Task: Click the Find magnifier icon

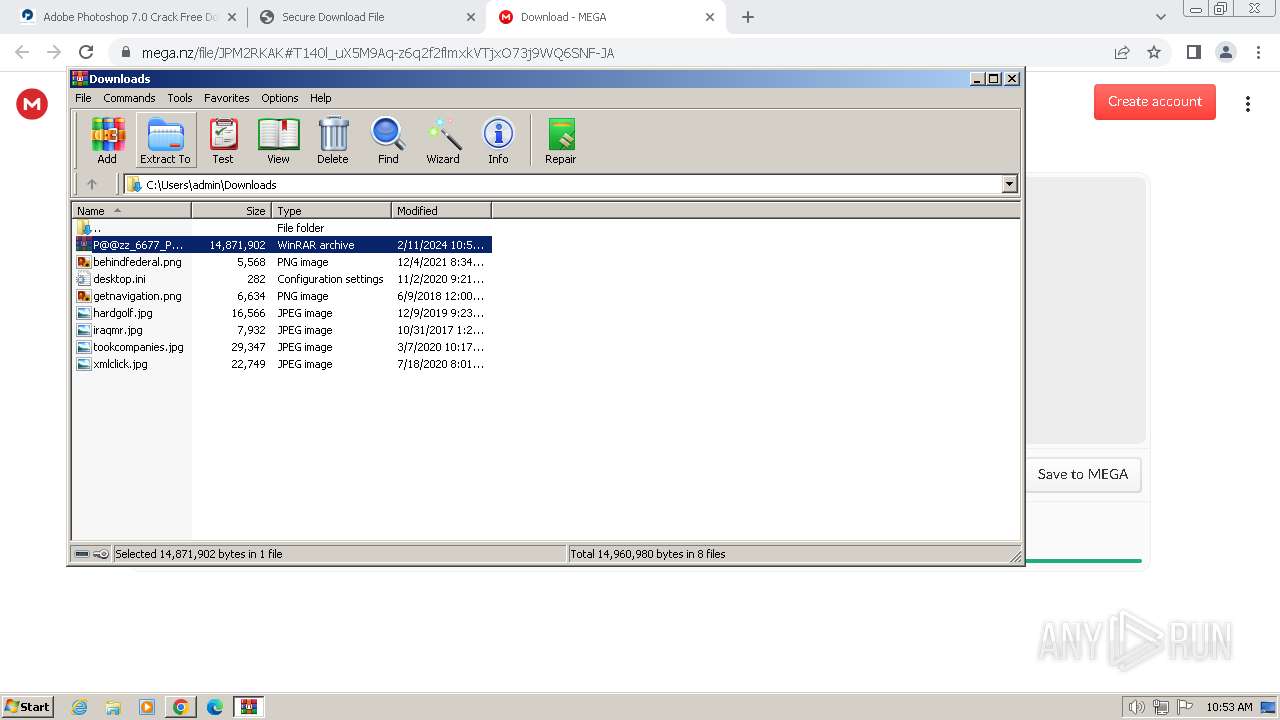Action: pos(388,140)
